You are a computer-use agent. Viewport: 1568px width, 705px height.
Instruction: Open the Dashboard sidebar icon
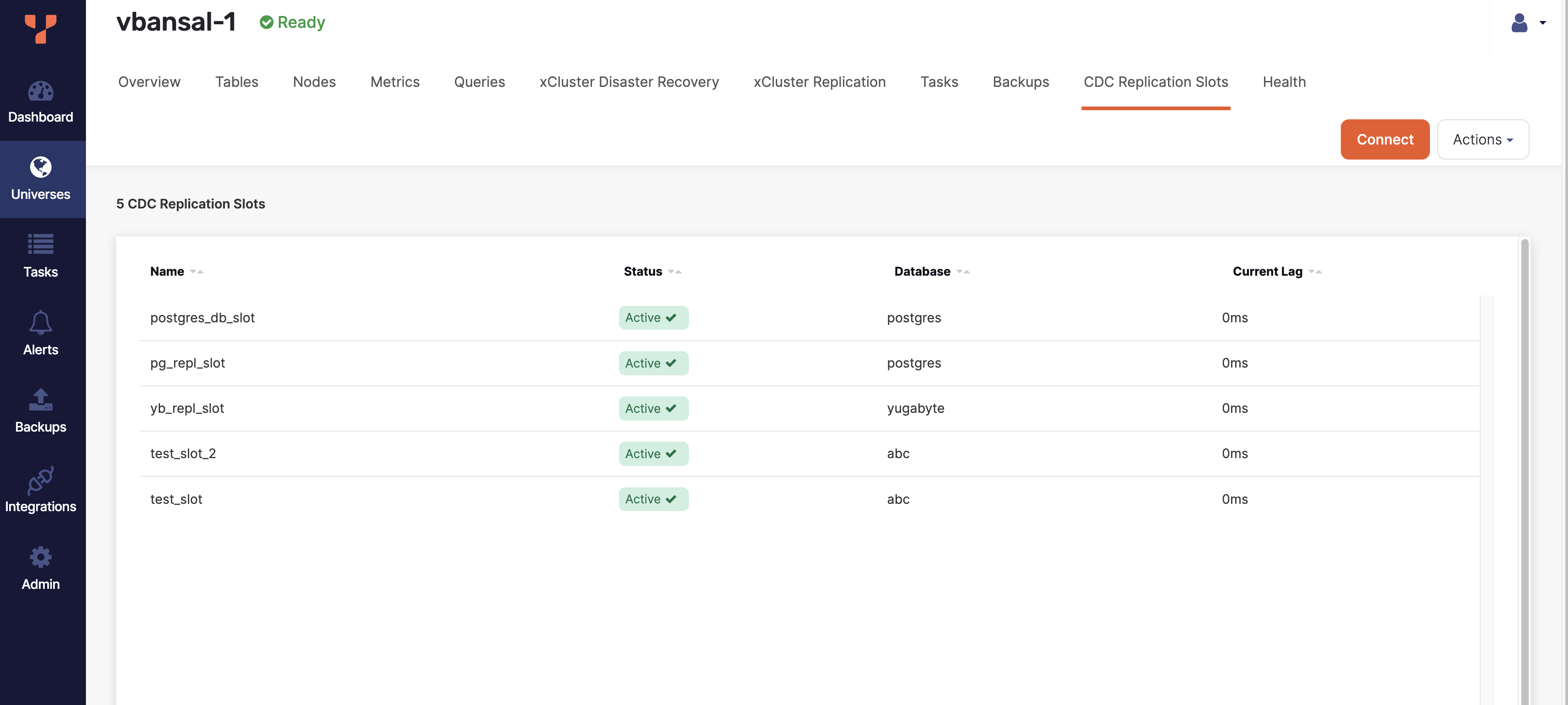pyautogui.click(x=40, y=91)
